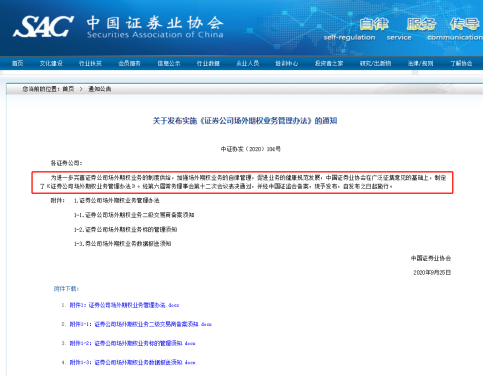The height and width of the screenshot is (376, 484).
Task: Click the signature 中国证券业协会
Action: pos(431,258)
